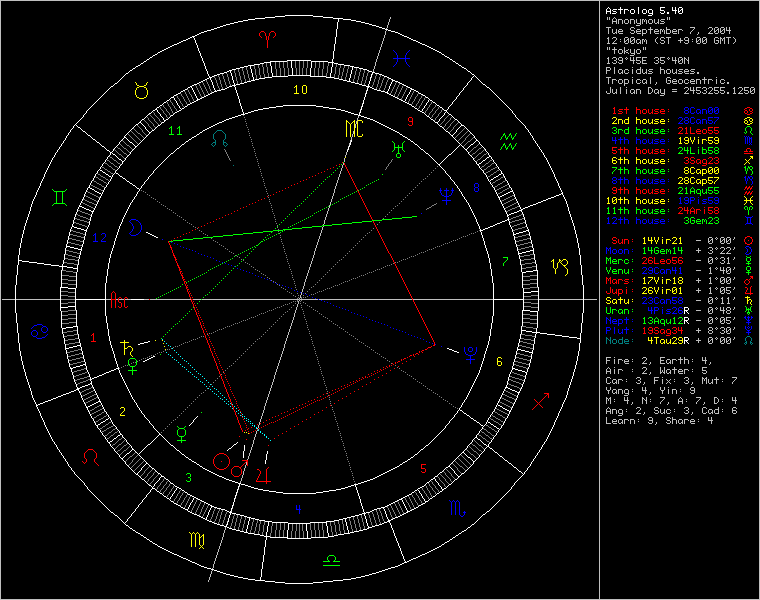760x600 pixels.
Task: Click the green Mercury glyph in the chart
Action: pyautogui.click(x=182, y=435)
